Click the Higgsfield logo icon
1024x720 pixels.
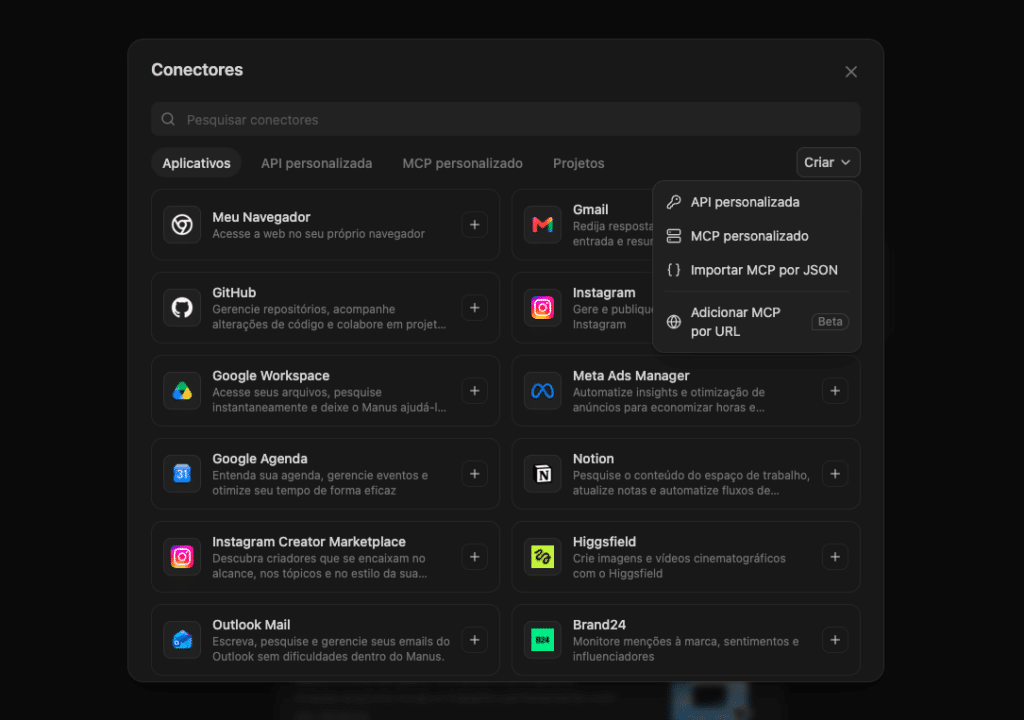pos(542,557)
